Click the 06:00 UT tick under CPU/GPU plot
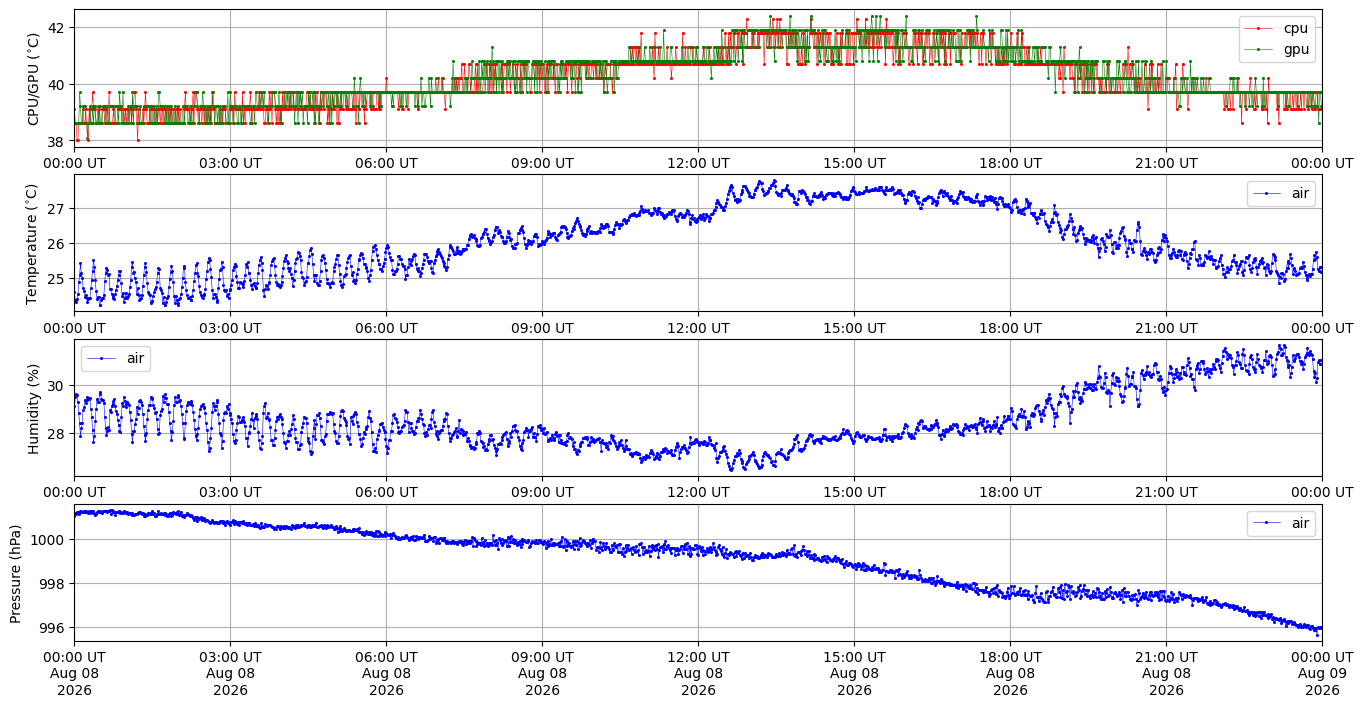 click(x=386, y=163)
